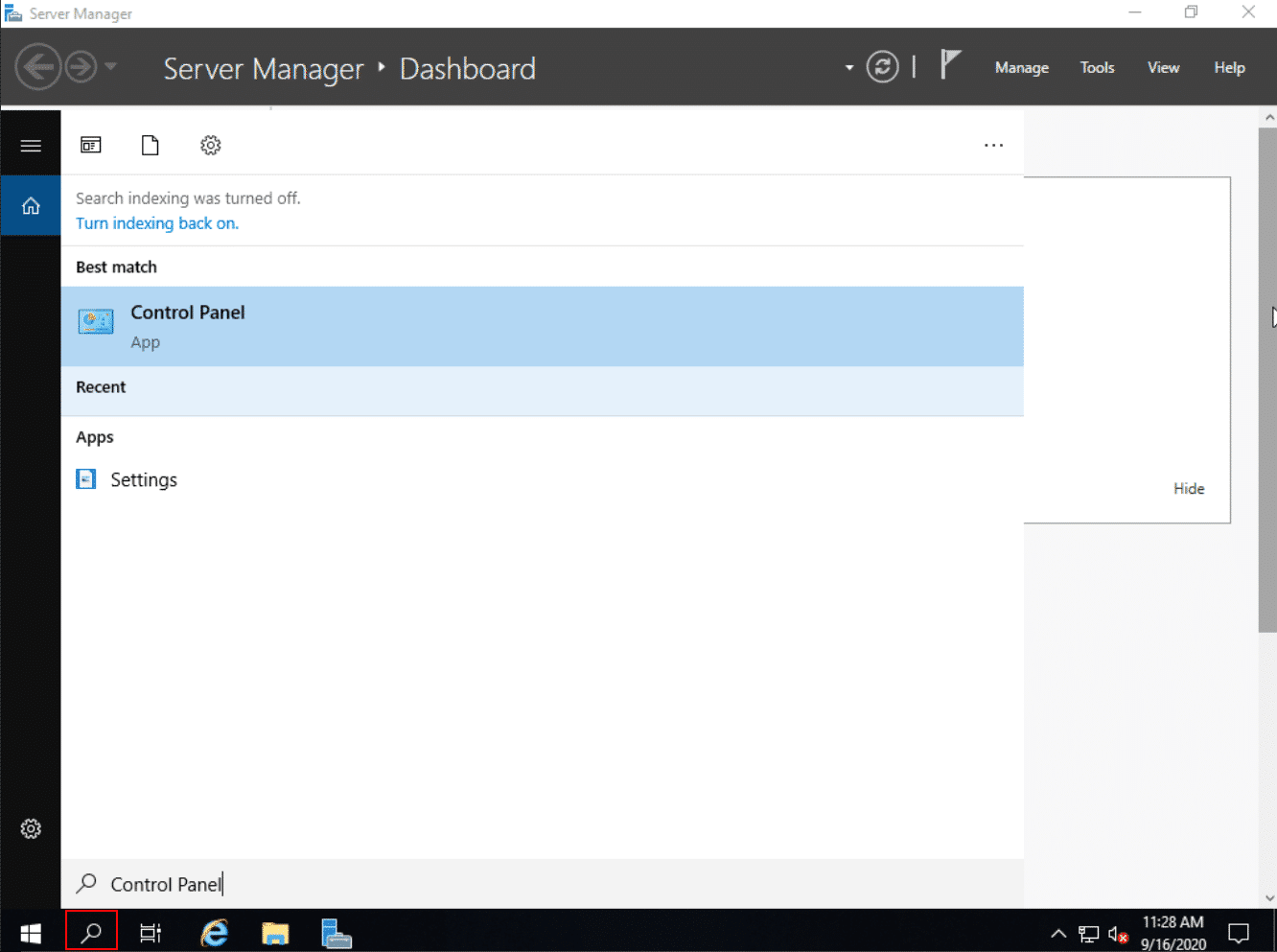The height and width of the screenshot is (952, 1277).
Task: Open the navigation history dropdown arrow
Action: 111,67
